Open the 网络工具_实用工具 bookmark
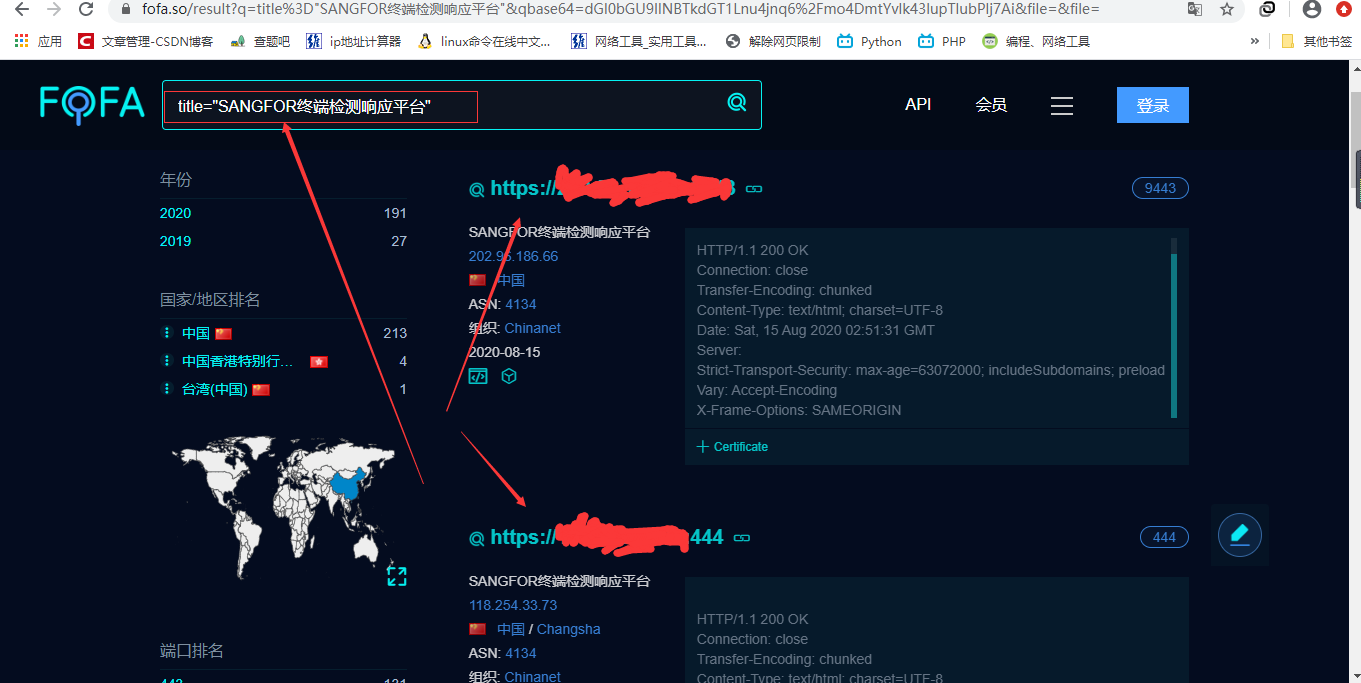 click(x=639, y=41)
